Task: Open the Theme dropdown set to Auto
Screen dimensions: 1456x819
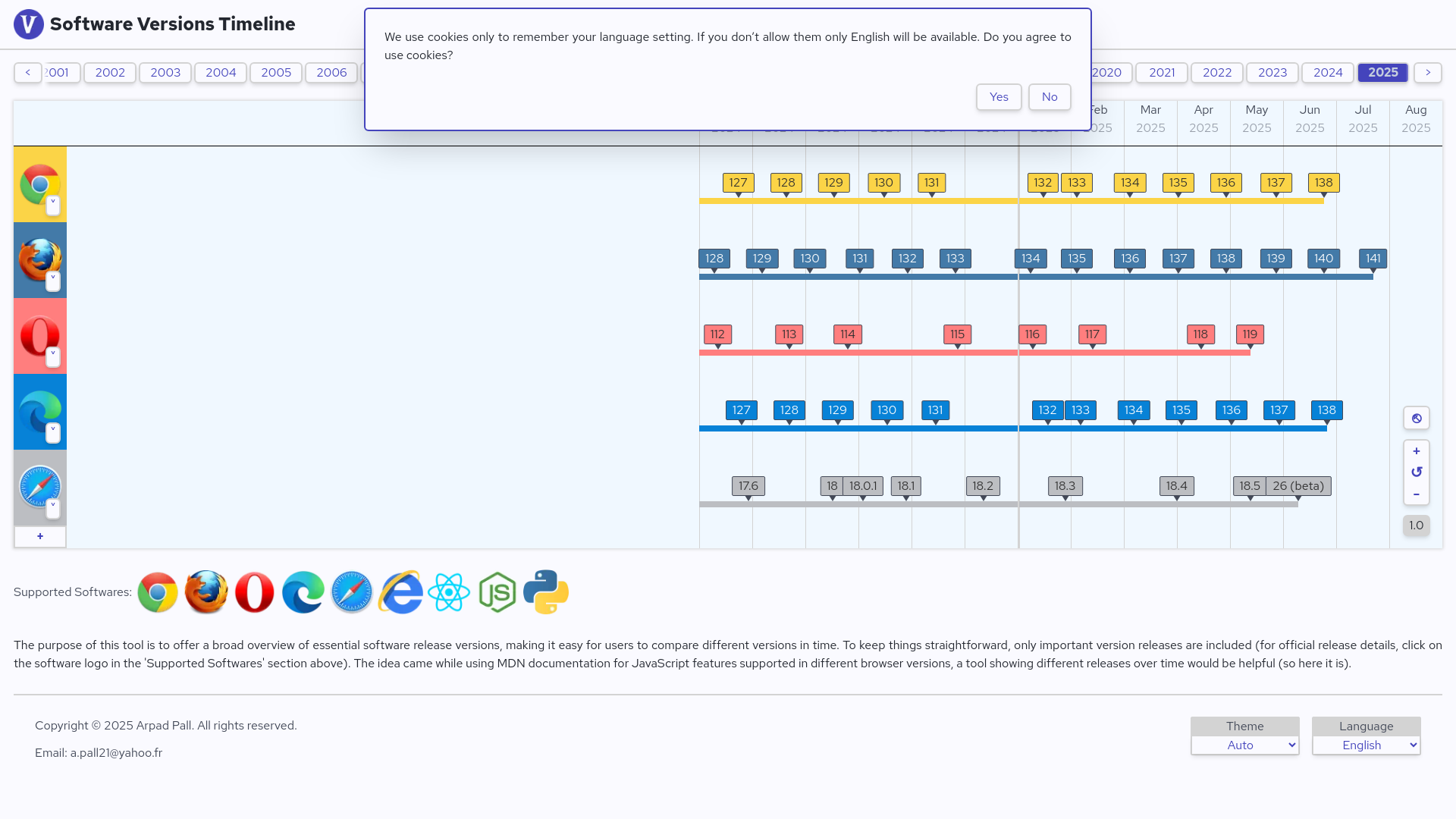Action: point(1244,745)
